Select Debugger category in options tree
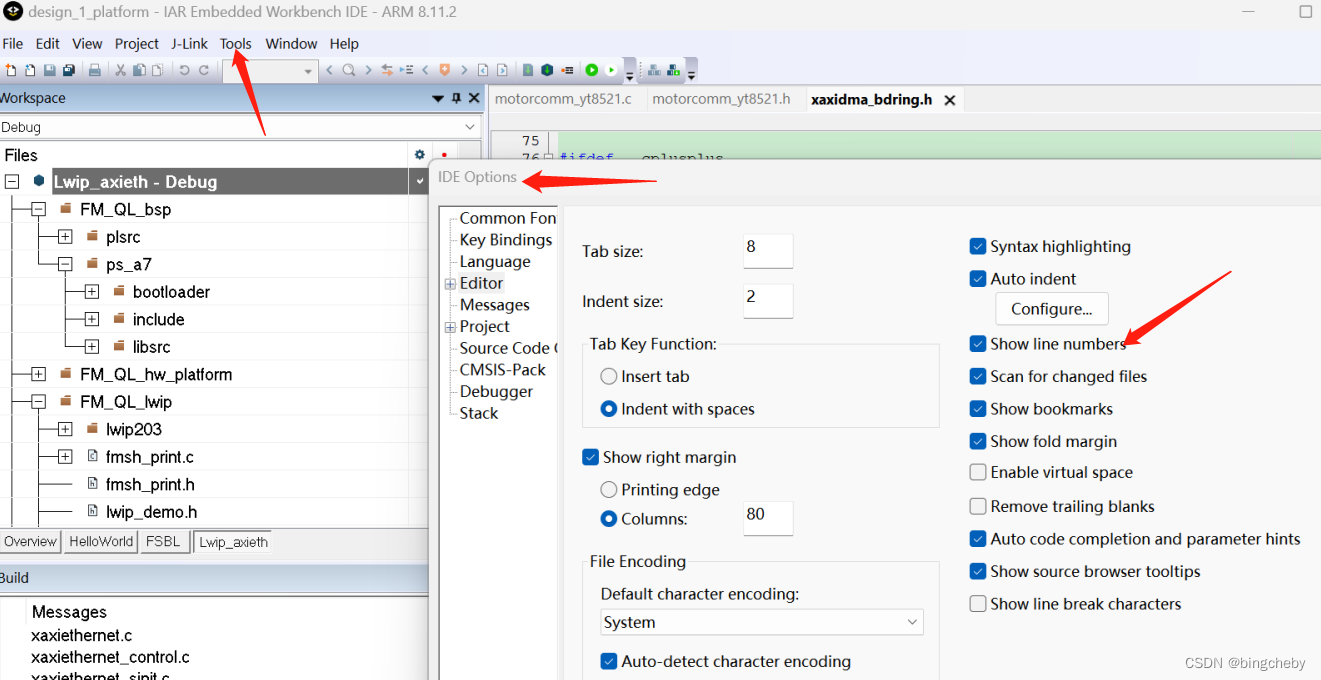This screenshot has width=1321, height=680. pos(497,391)
